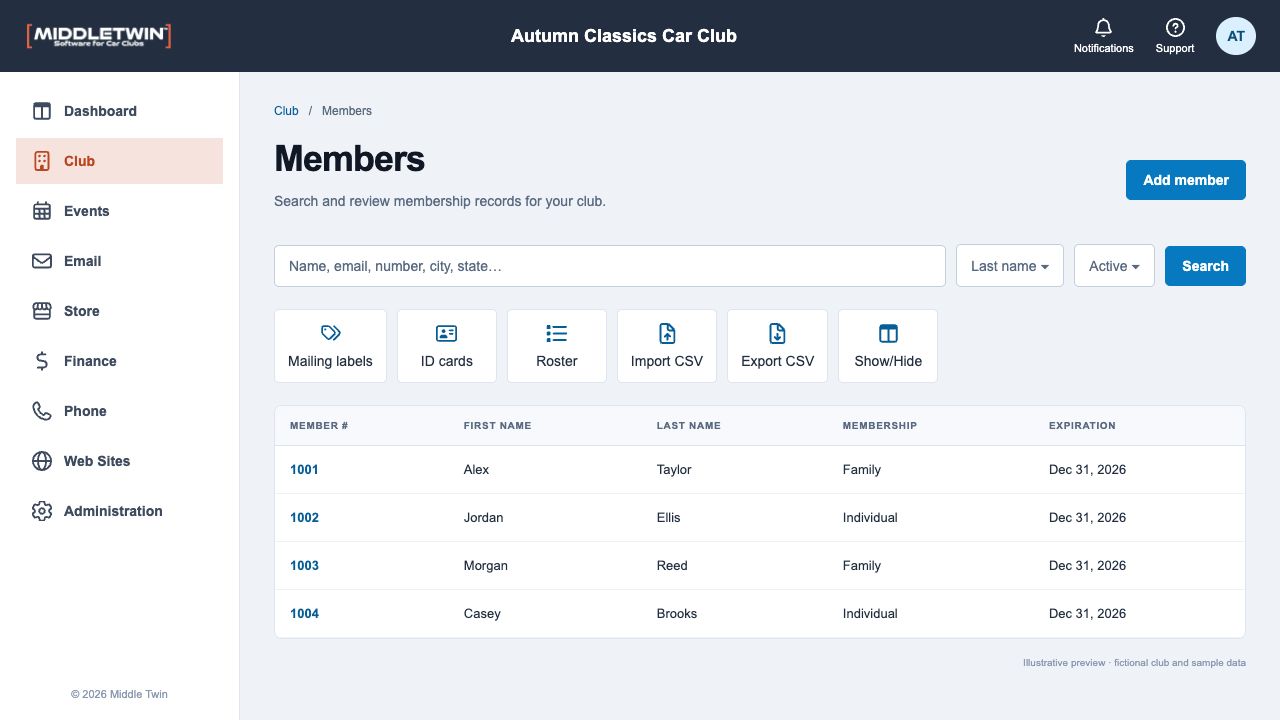Click the Store shop icon

42,311
